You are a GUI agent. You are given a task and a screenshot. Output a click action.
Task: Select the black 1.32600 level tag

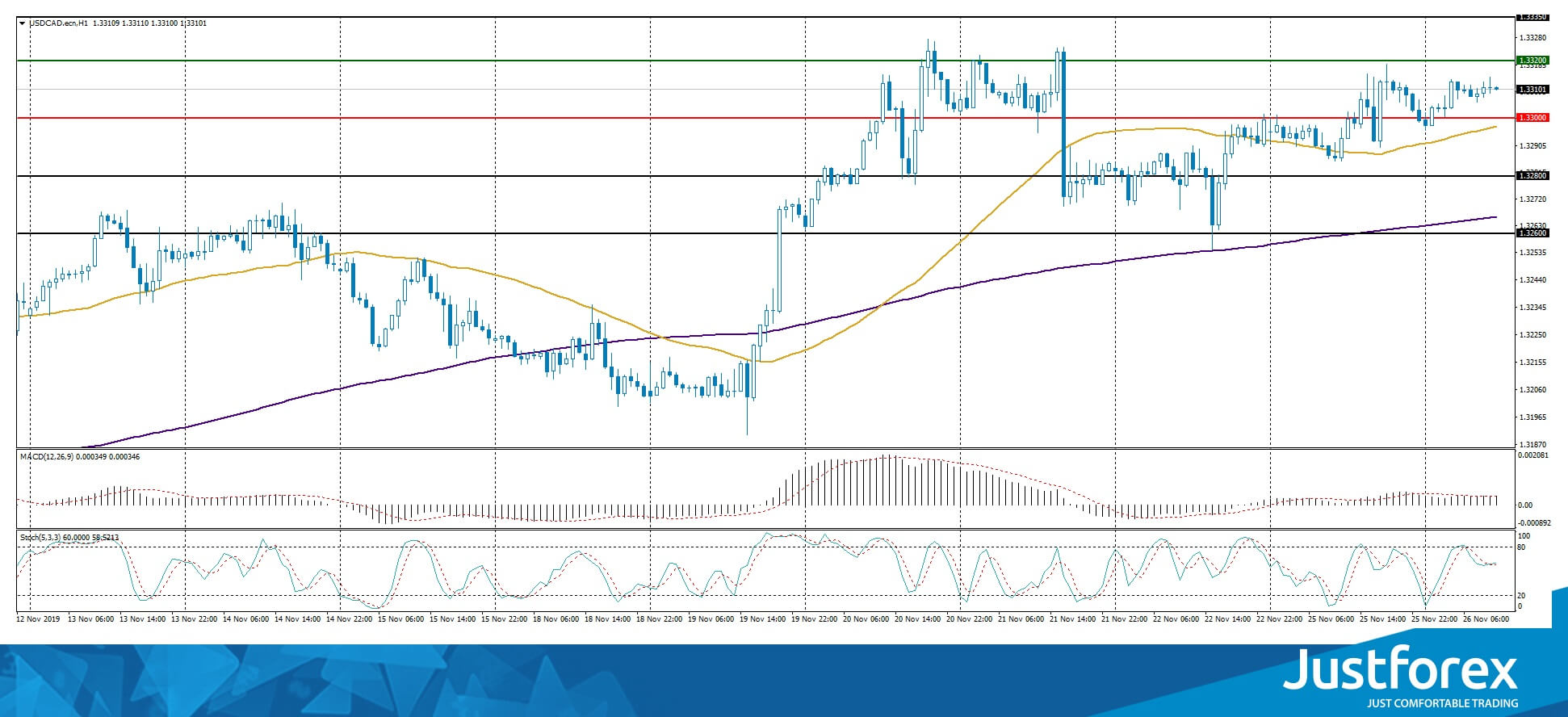1532,233
